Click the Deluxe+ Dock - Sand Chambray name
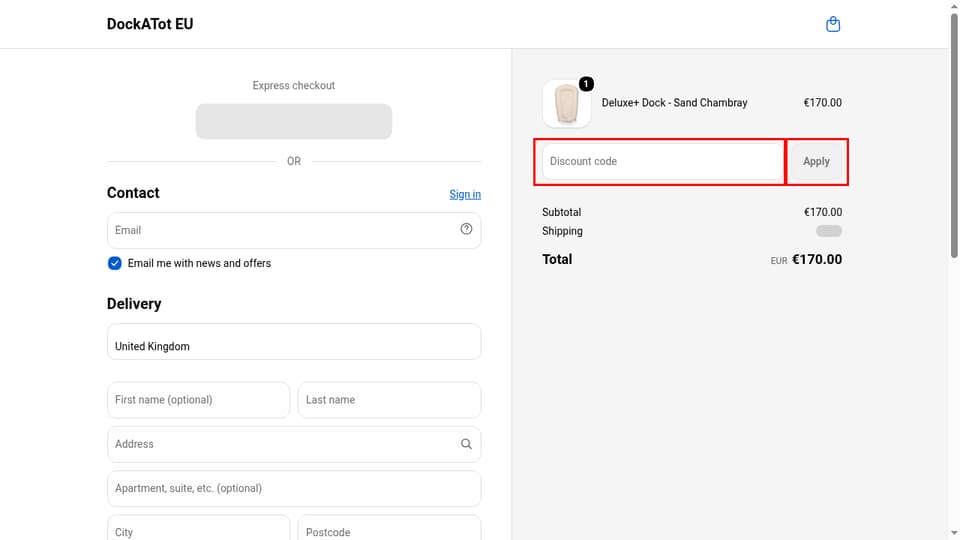The image size is (960, 540). pyautogui.click(x=674, y=103)
